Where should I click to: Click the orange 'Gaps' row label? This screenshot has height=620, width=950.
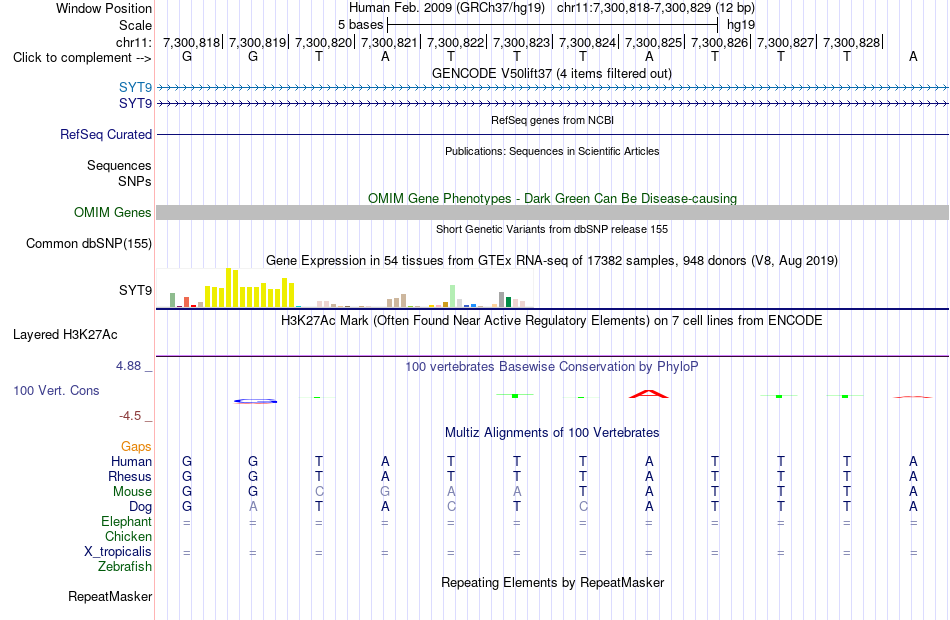136,447
